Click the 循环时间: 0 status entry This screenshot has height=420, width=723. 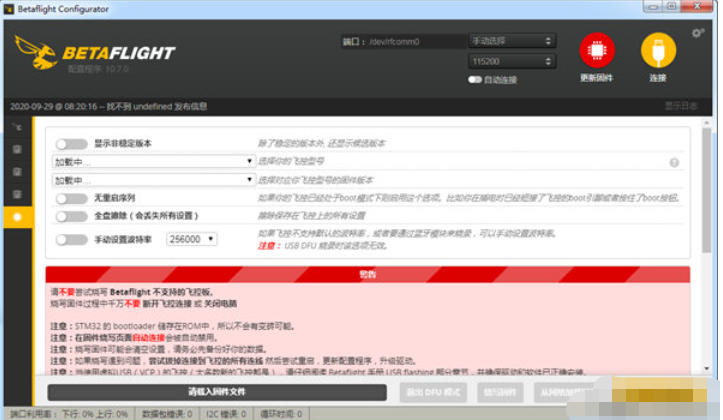pyautogui.click(x=281, y=414)
